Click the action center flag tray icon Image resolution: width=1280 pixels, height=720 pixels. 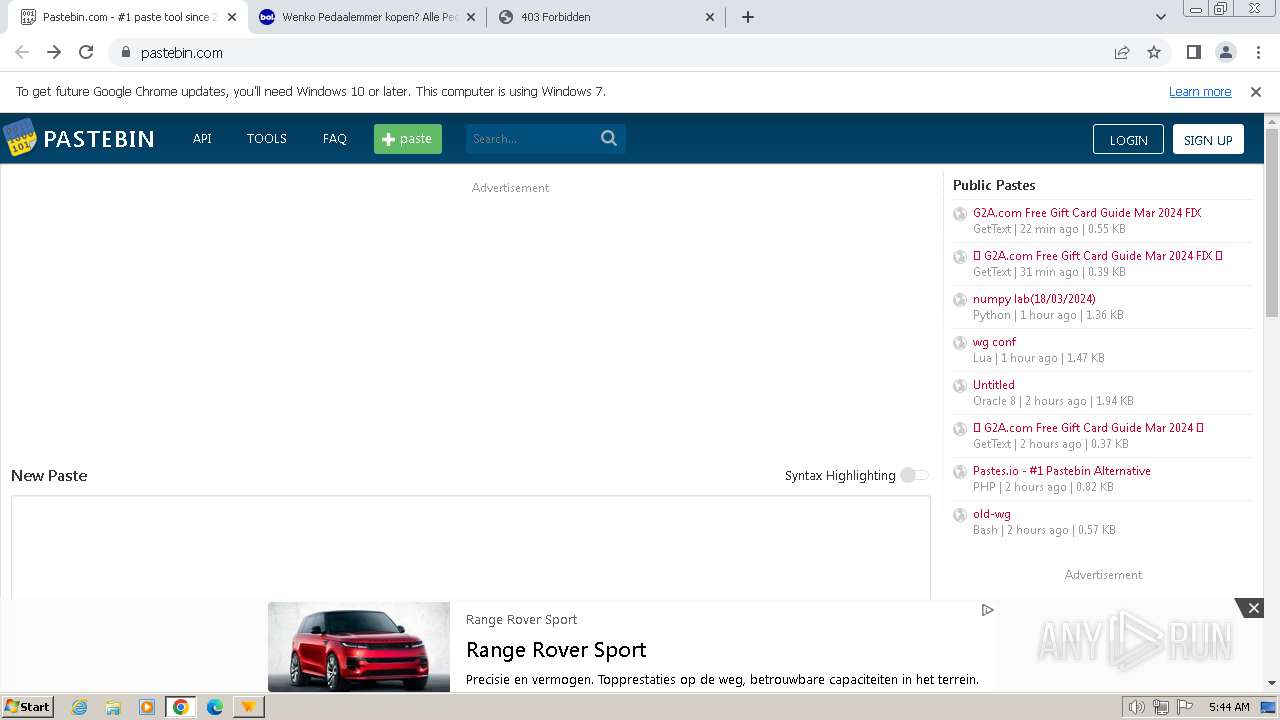click(x=1185, y=707)
